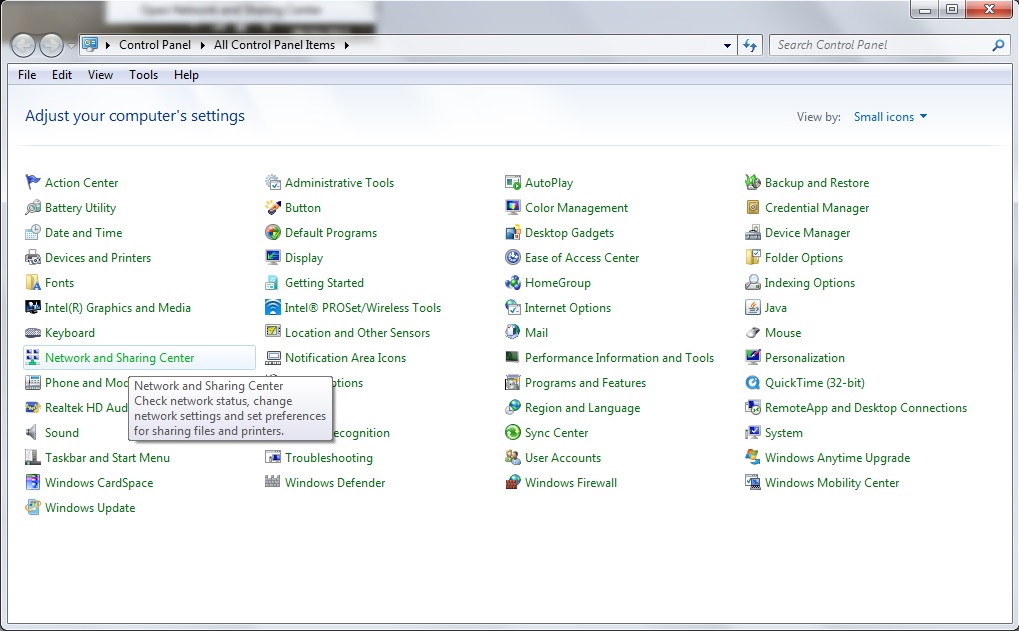The image size is (1019, 631).
Task: Expand the address bar history dropdown
Action: coord(727,45)
